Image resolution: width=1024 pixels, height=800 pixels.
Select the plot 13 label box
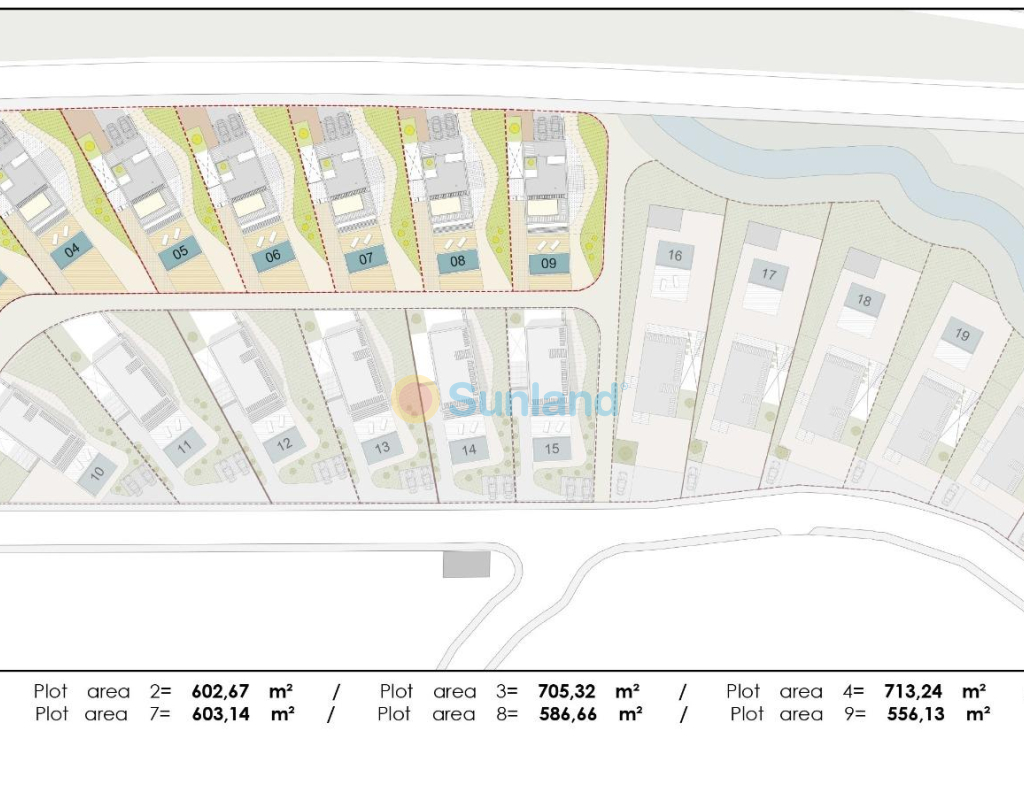tap(382, 447)
